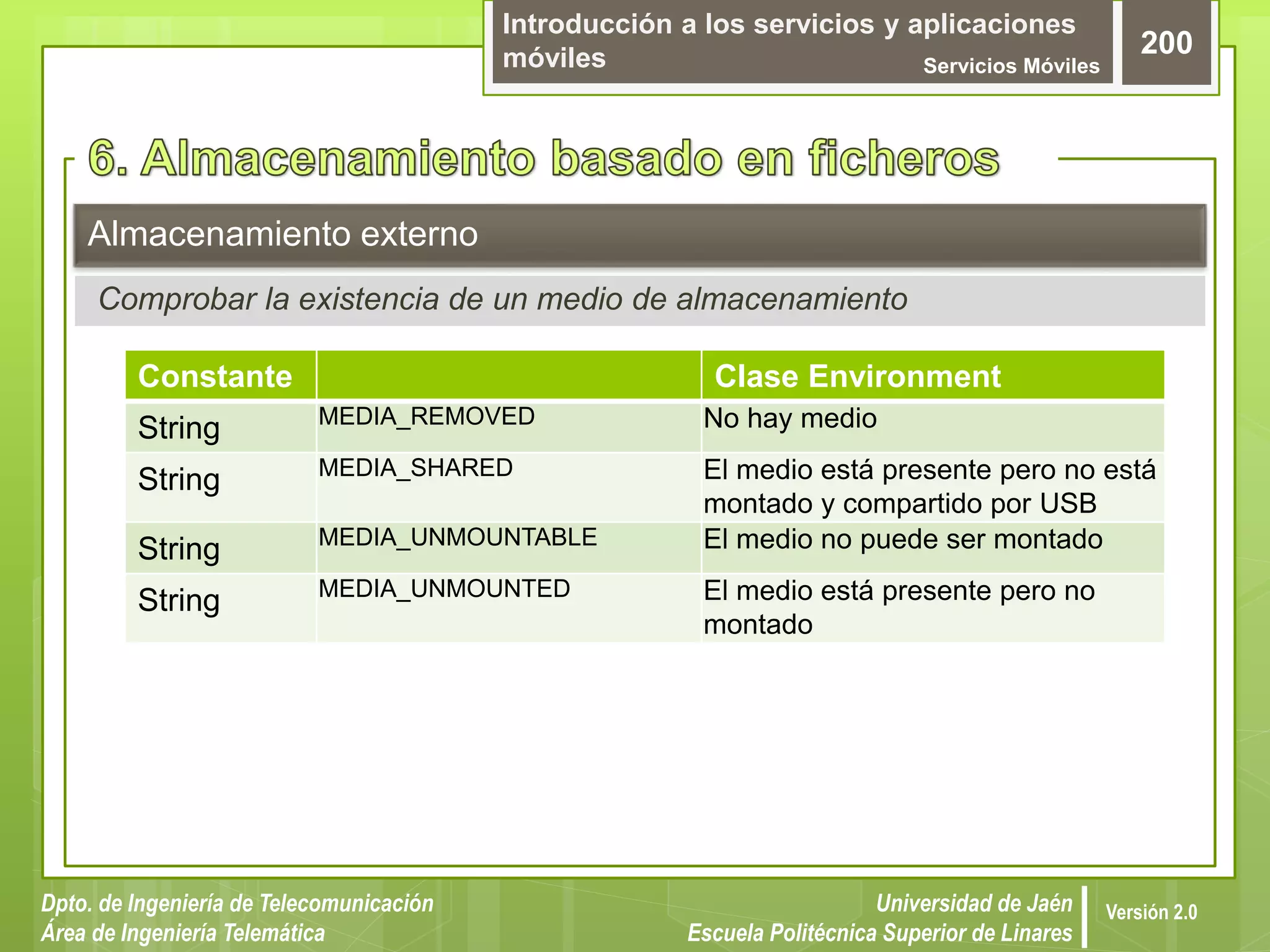Viewport: 1270px width, 952px height.
Task: Select "String" in the MEDIA_SHARED row
Action: coord(179,480)
